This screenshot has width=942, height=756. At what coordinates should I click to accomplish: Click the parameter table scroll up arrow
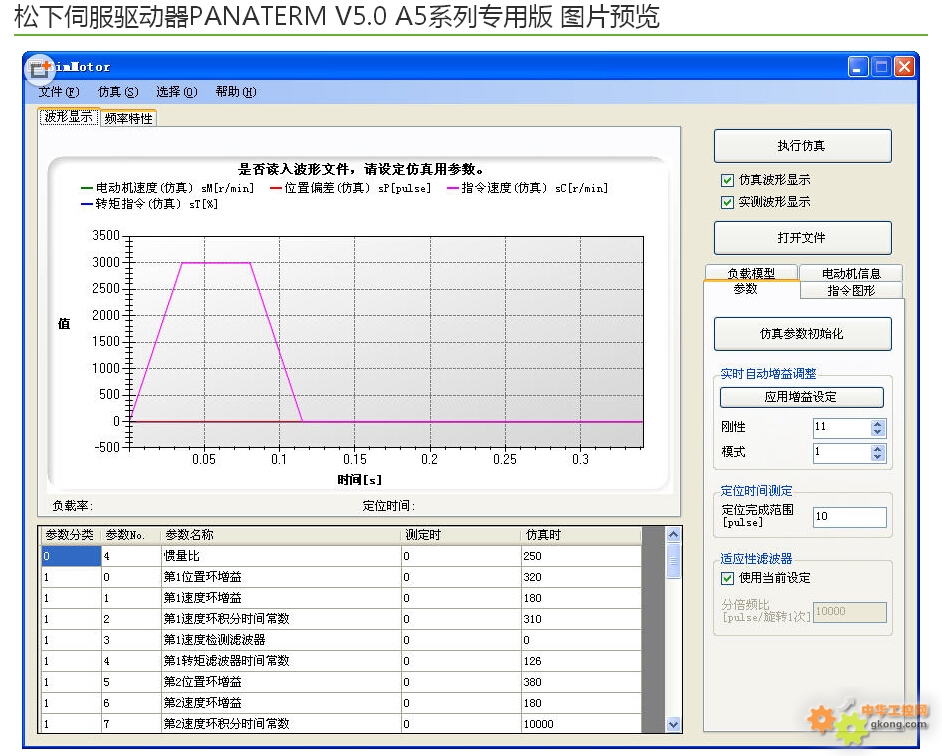[x=673, y=534]
